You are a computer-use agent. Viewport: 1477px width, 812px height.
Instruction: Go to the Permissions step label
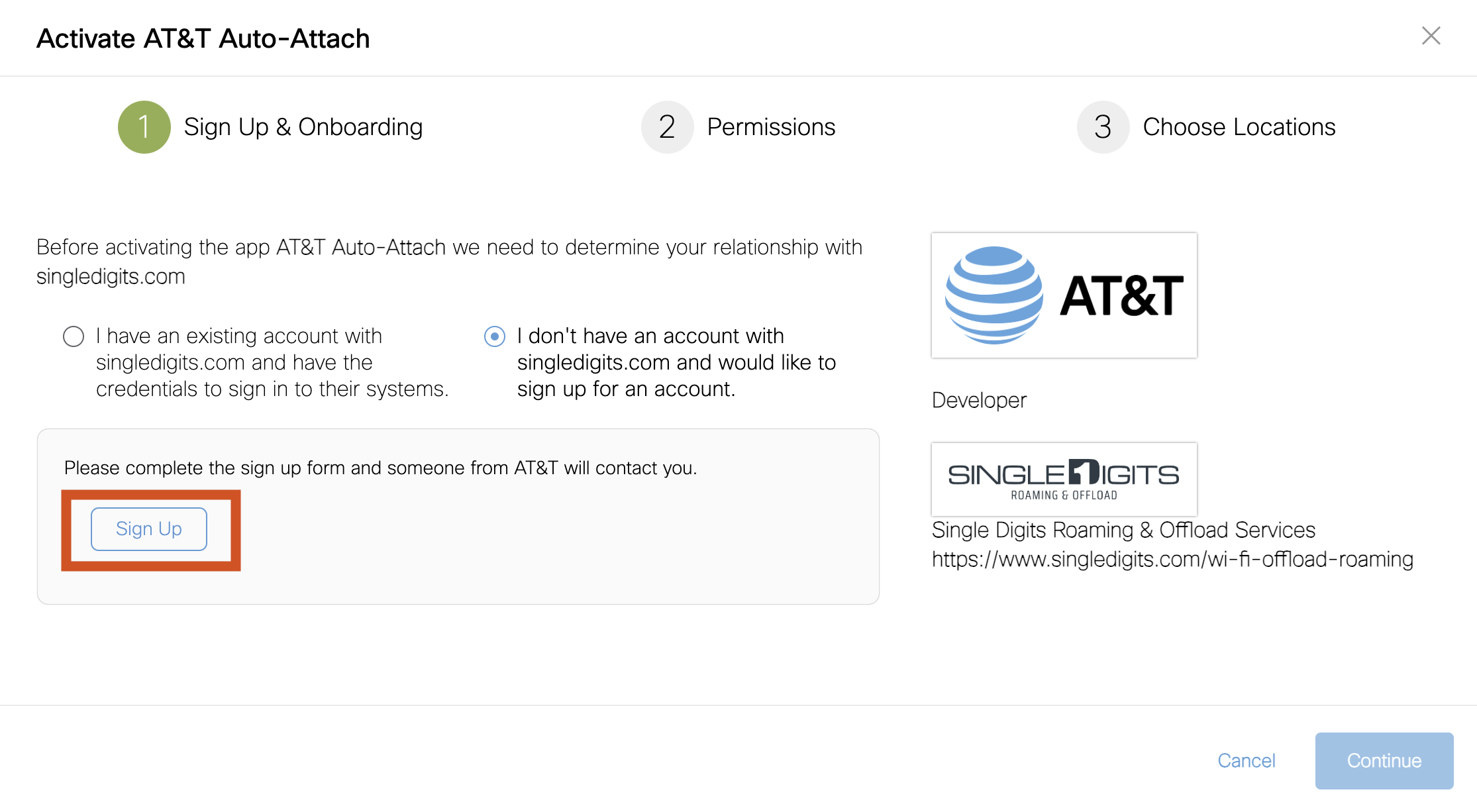coord(771,127)
